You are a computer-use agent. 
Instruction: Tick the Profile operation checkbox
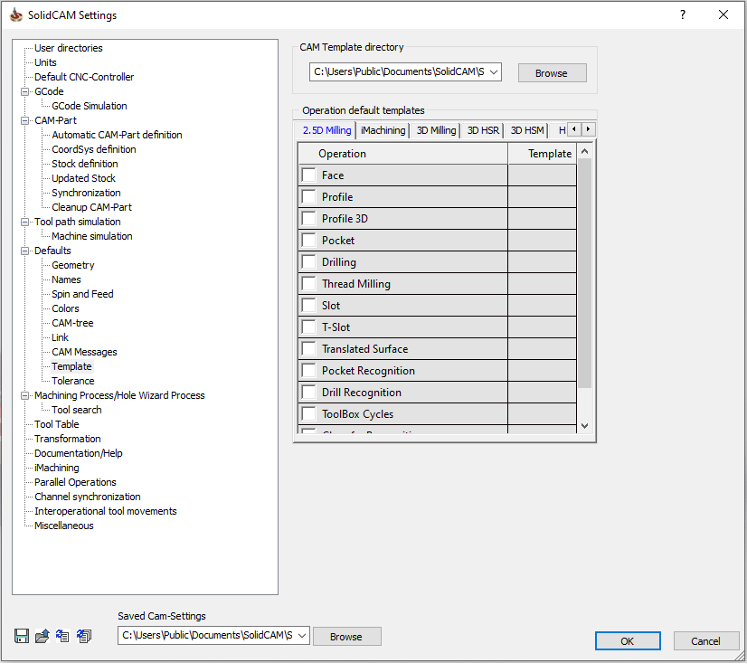[309, 197]
